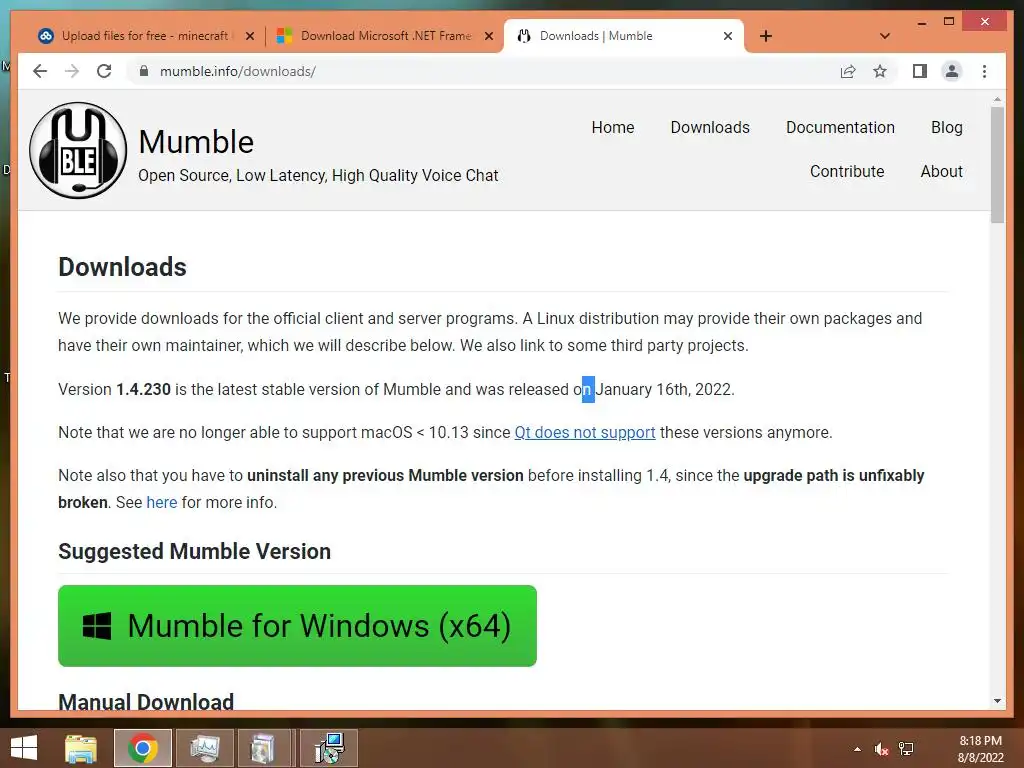Click the page's vertical scrollbar thumb

[x=997, y=165]
